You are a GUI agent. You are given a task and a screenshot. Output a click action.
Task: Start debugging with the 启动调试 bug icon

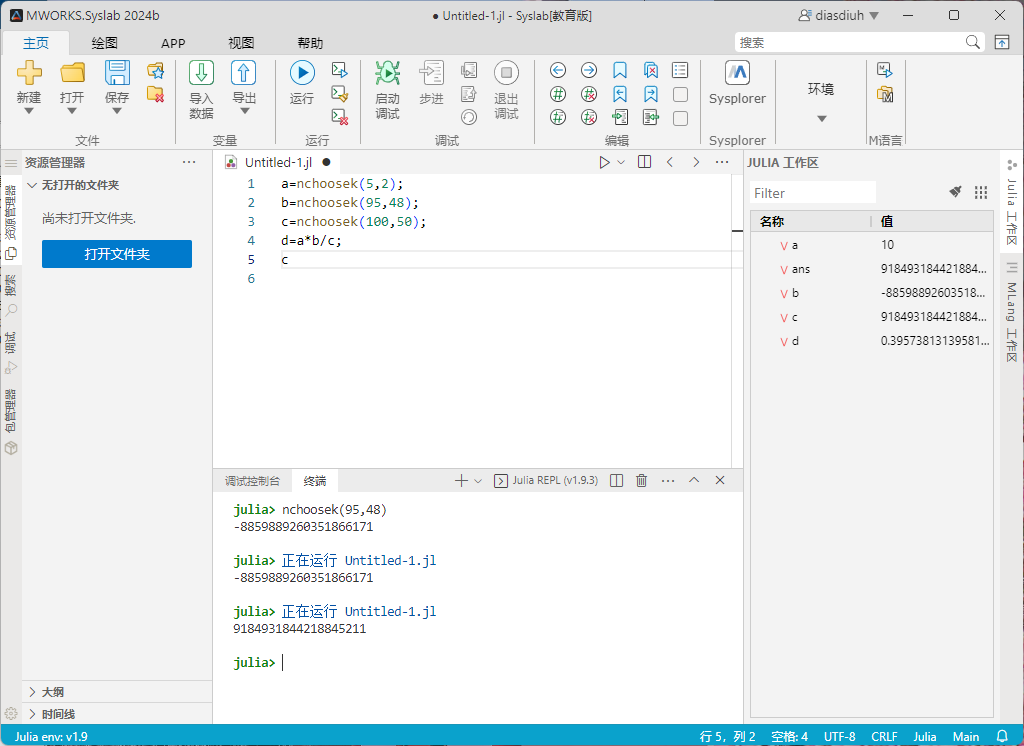pyautogui.click(x=387, y=73)
